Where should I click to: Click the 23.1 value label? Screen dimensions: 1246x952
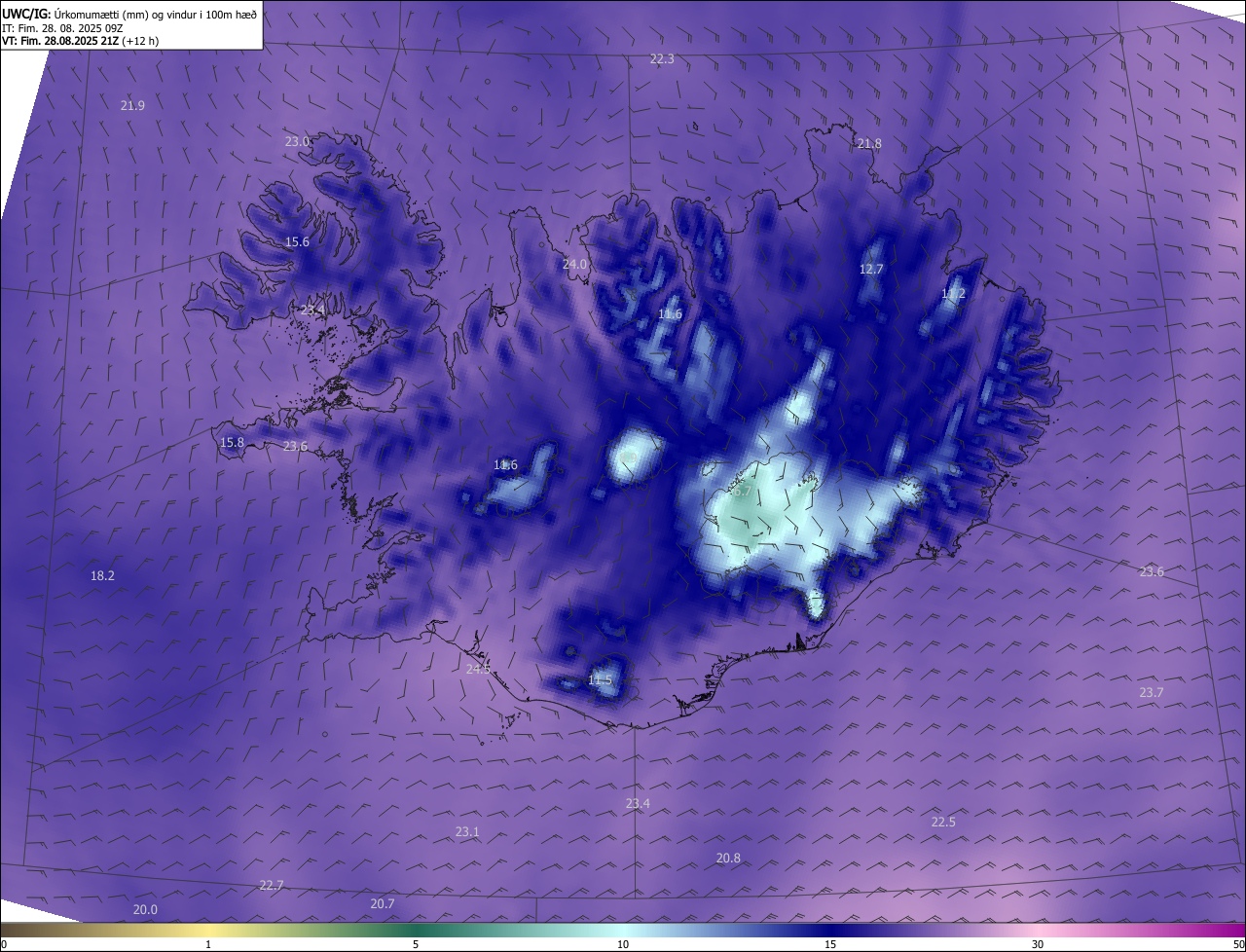(467, 832)
